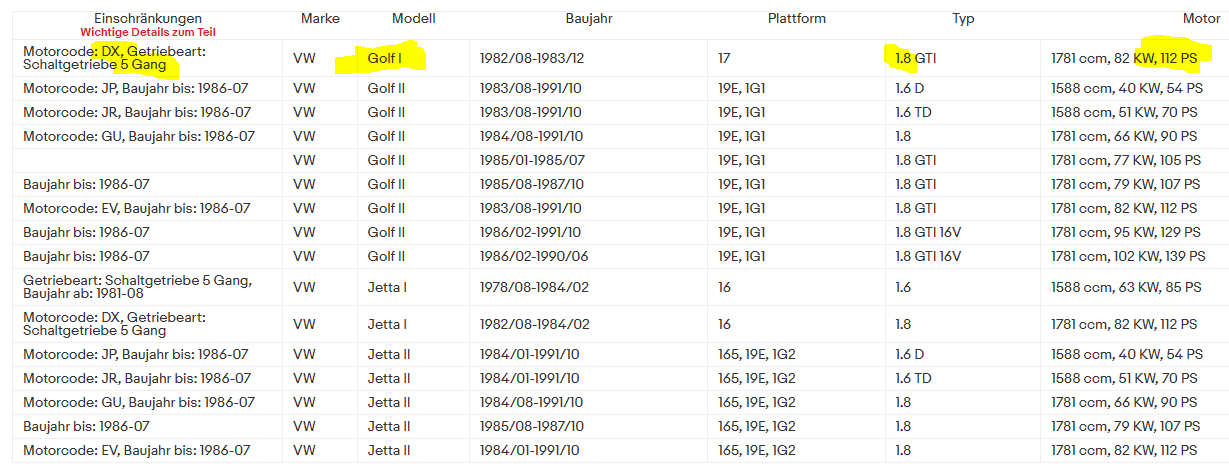Image resolution: width=1229 pixels, height=468 pixels.
Task: Select the '1978/08-1984/02' Baujahr cell
Action: [533, 287]
